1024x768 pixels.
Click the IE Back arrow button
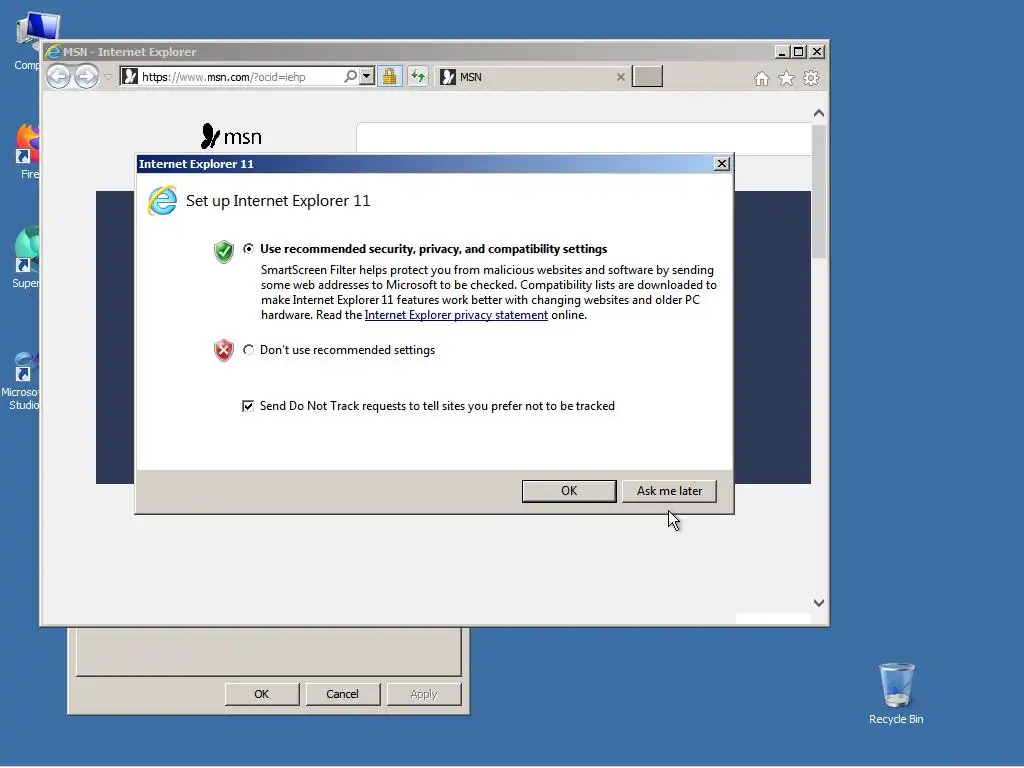59,77
